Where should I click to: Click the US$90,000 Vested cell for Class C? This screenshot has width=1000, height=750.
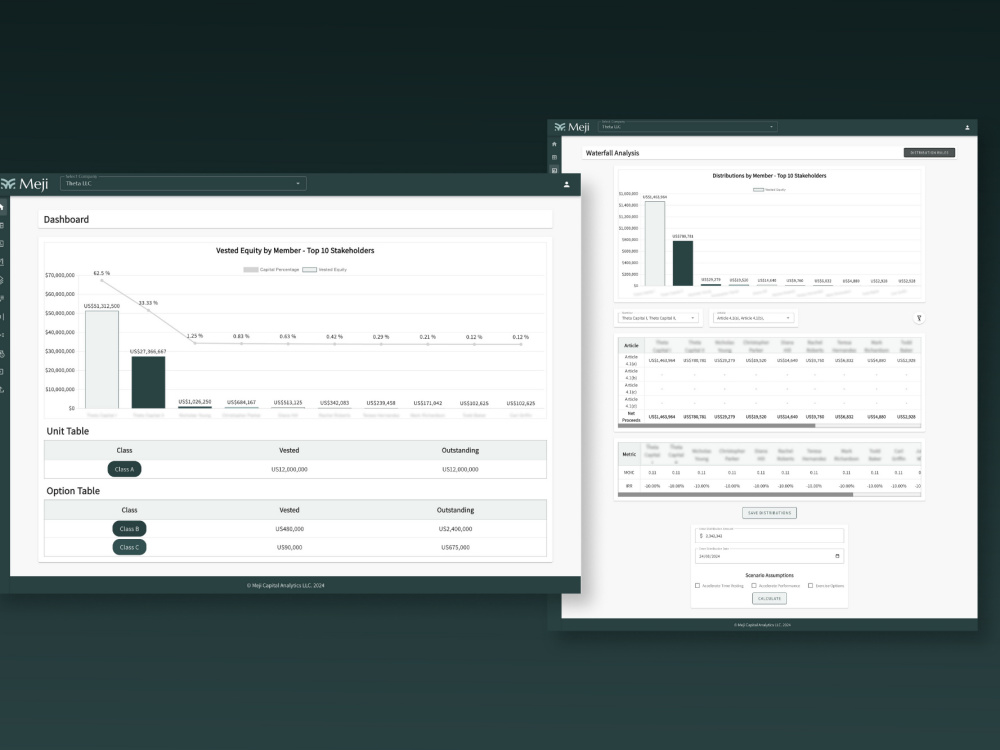coord(290,547)
